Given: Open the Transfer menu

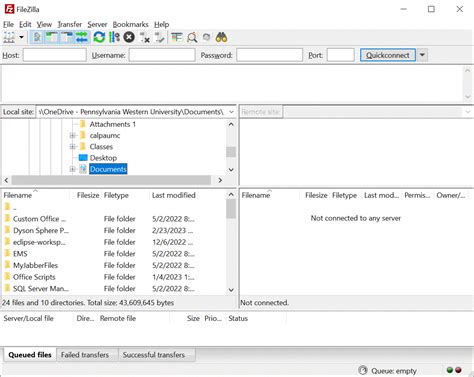Looking at the screenshot, I should click(x=69, y=24).
